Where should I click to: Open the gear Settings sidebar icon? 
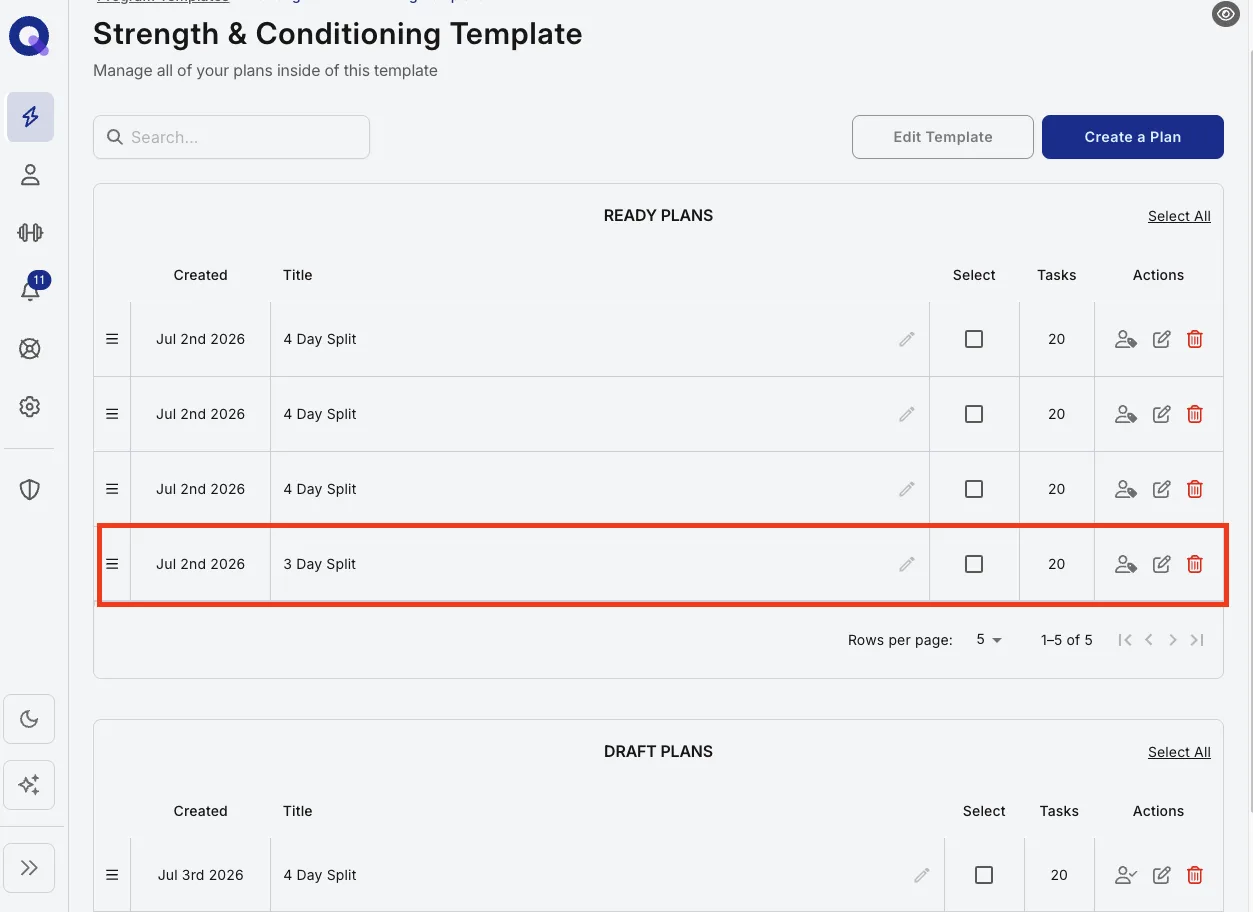(30, 407)
